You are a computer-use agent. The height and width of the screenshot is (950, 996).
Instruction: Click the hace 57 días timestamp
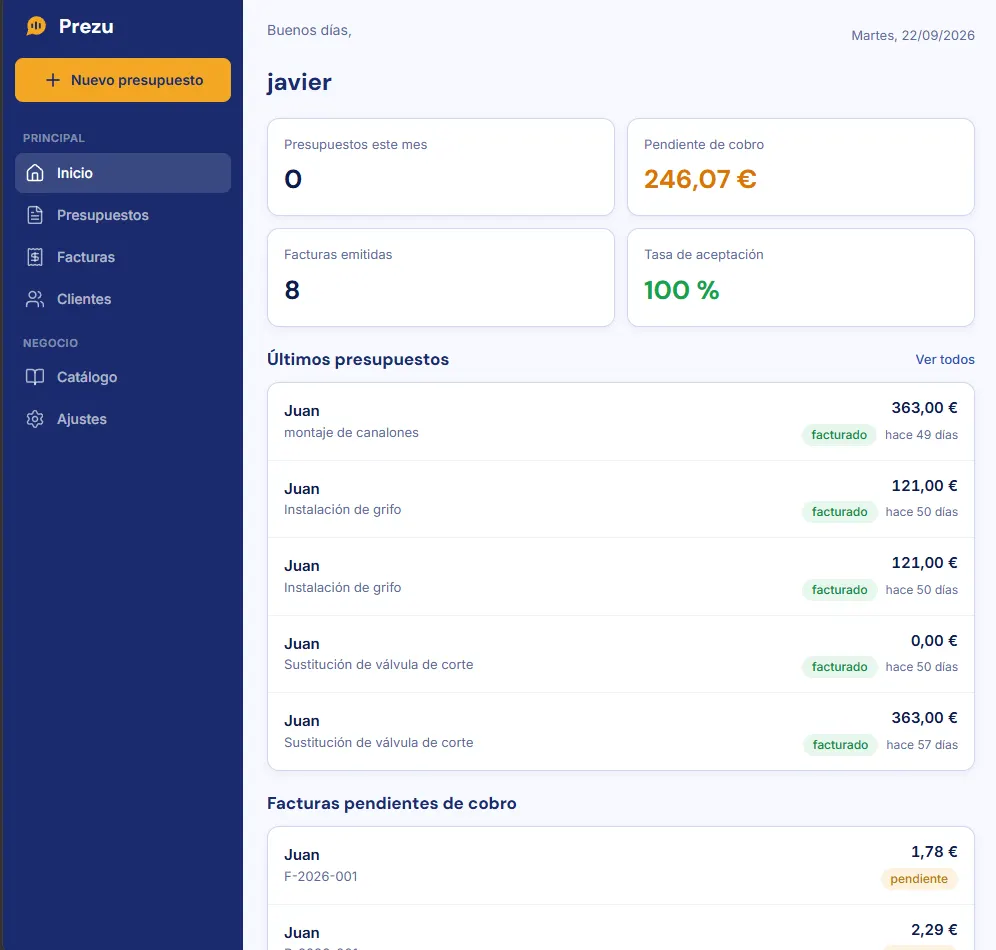click(x=922, y=745)
